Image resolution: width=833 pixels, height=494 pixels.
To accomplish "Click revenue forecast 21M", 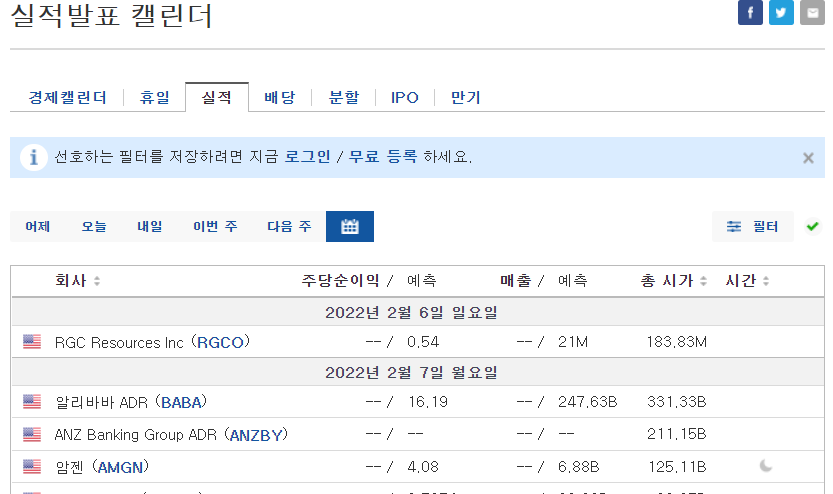I will pos(573,342).
